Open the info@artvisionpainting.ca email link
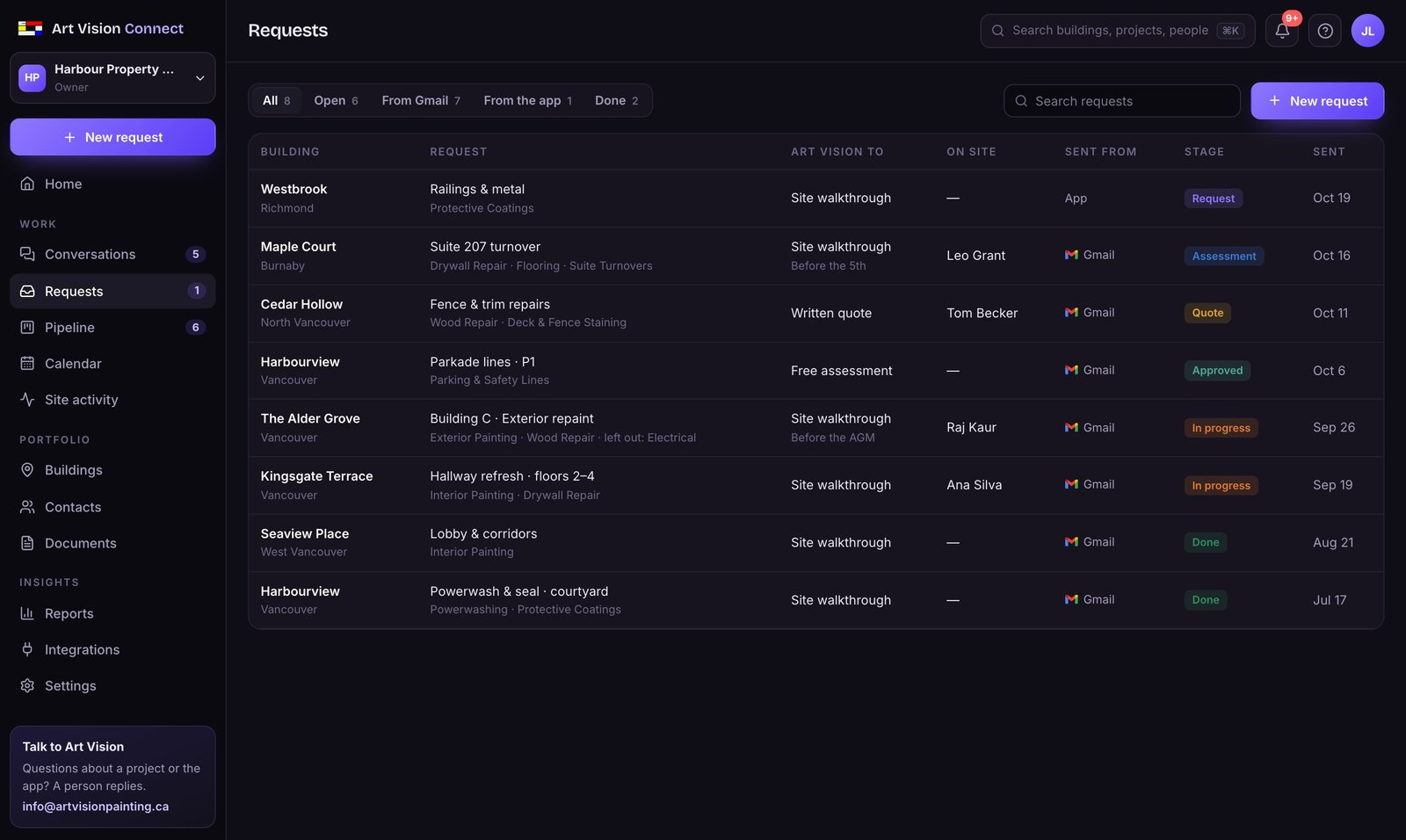This screenshot has height=840, width=1406. [x=96, y=806]
